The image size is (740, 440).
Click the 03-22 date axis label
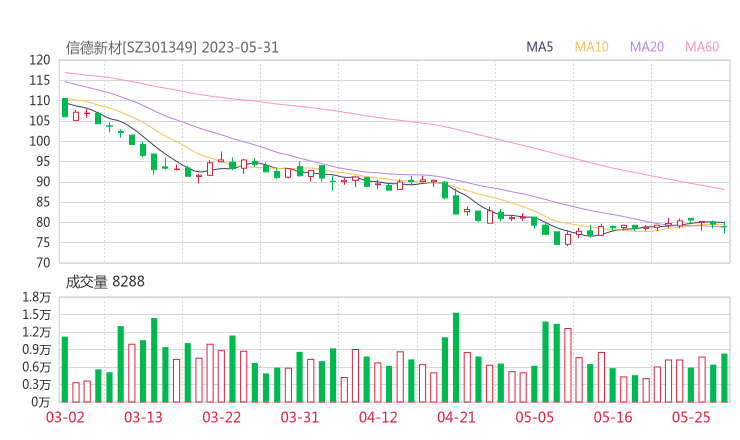(221, 417)
